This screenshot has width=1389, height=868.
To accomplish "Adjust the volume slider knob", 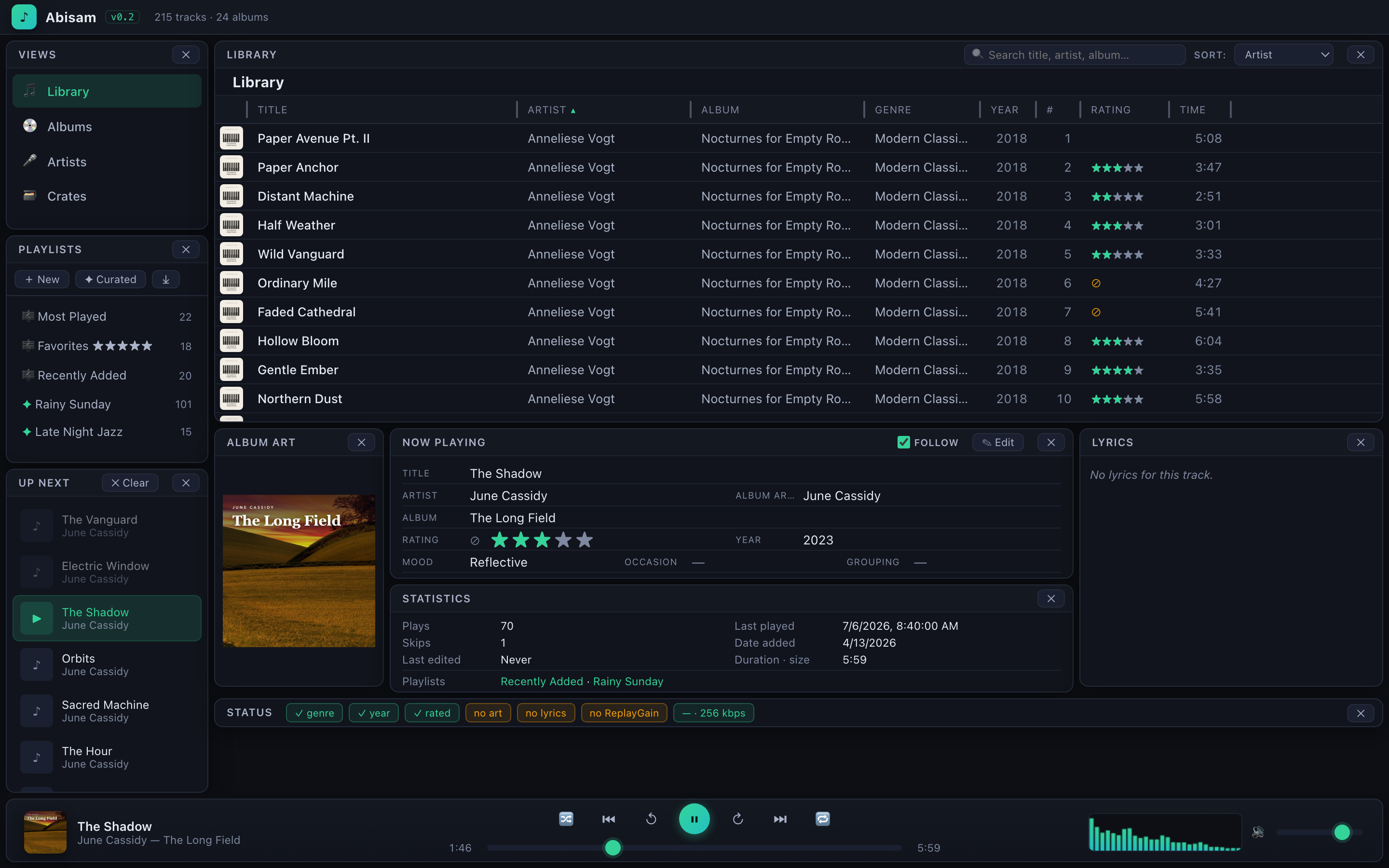I will coord(1342,832).
